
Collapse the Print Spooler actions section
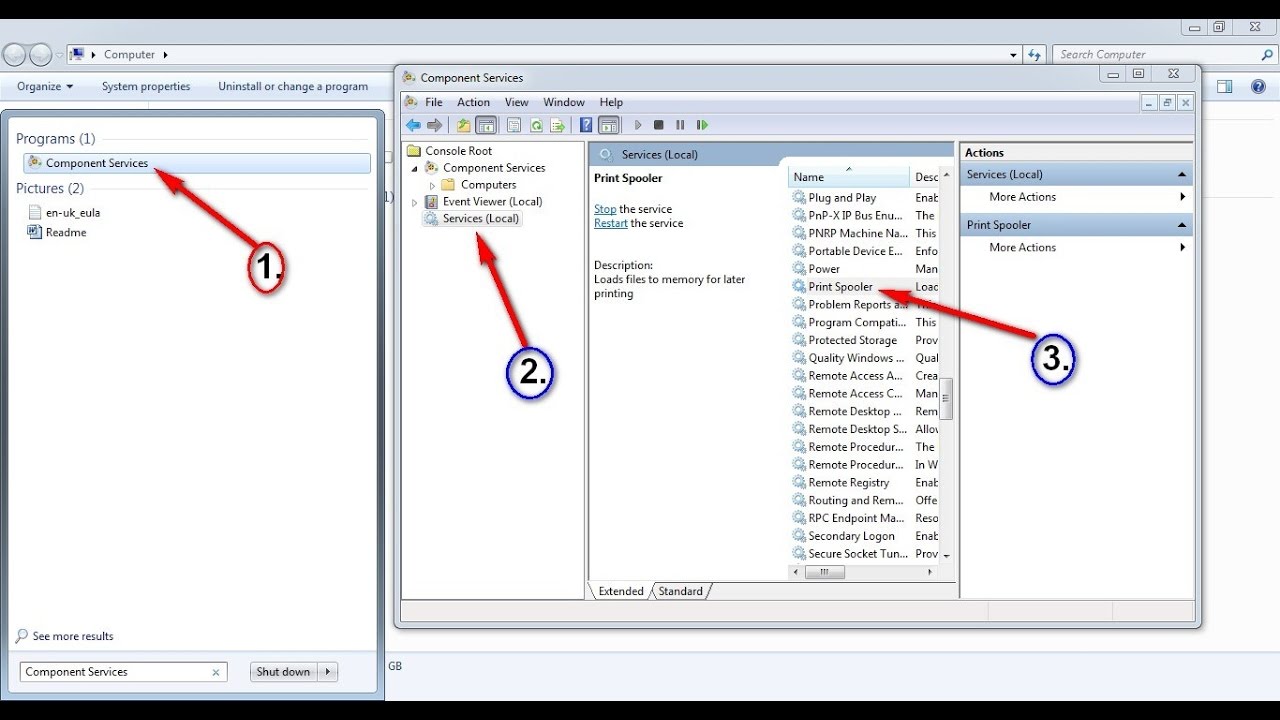tap(1182, 226)
